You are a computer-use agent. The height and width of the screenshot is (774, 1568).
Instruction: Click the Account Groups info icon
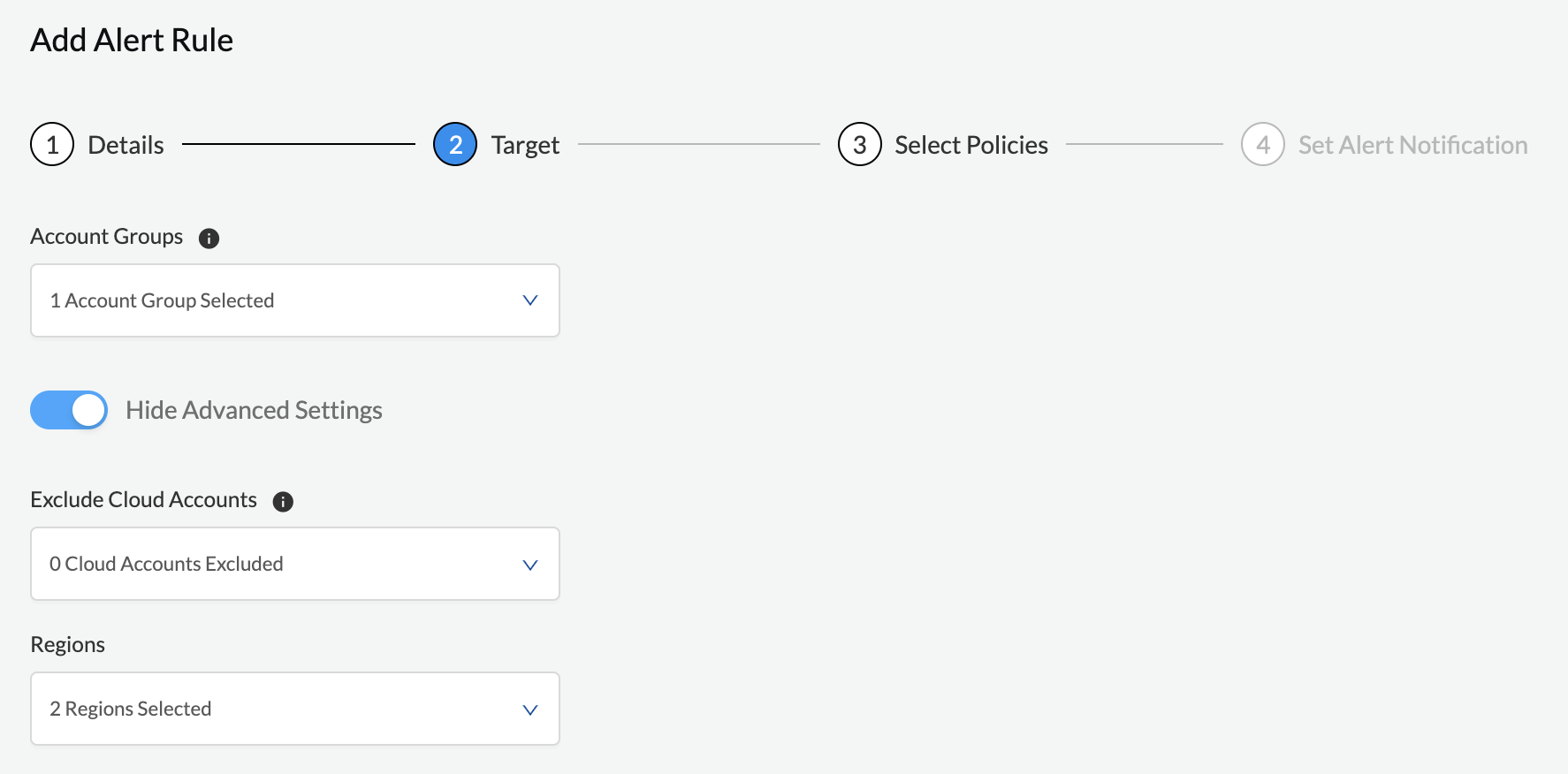click(209, 238)
